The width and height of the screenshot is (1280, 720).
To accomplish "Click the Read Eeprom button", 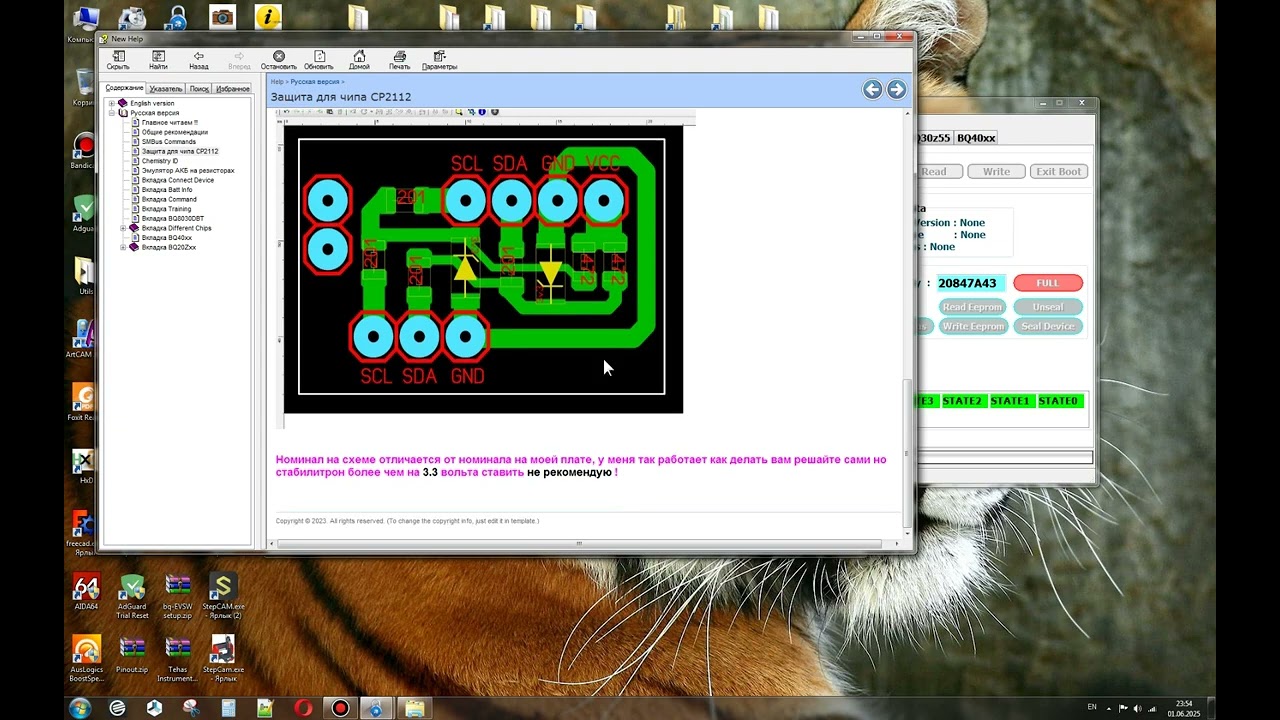I will (x=973, y=307).
